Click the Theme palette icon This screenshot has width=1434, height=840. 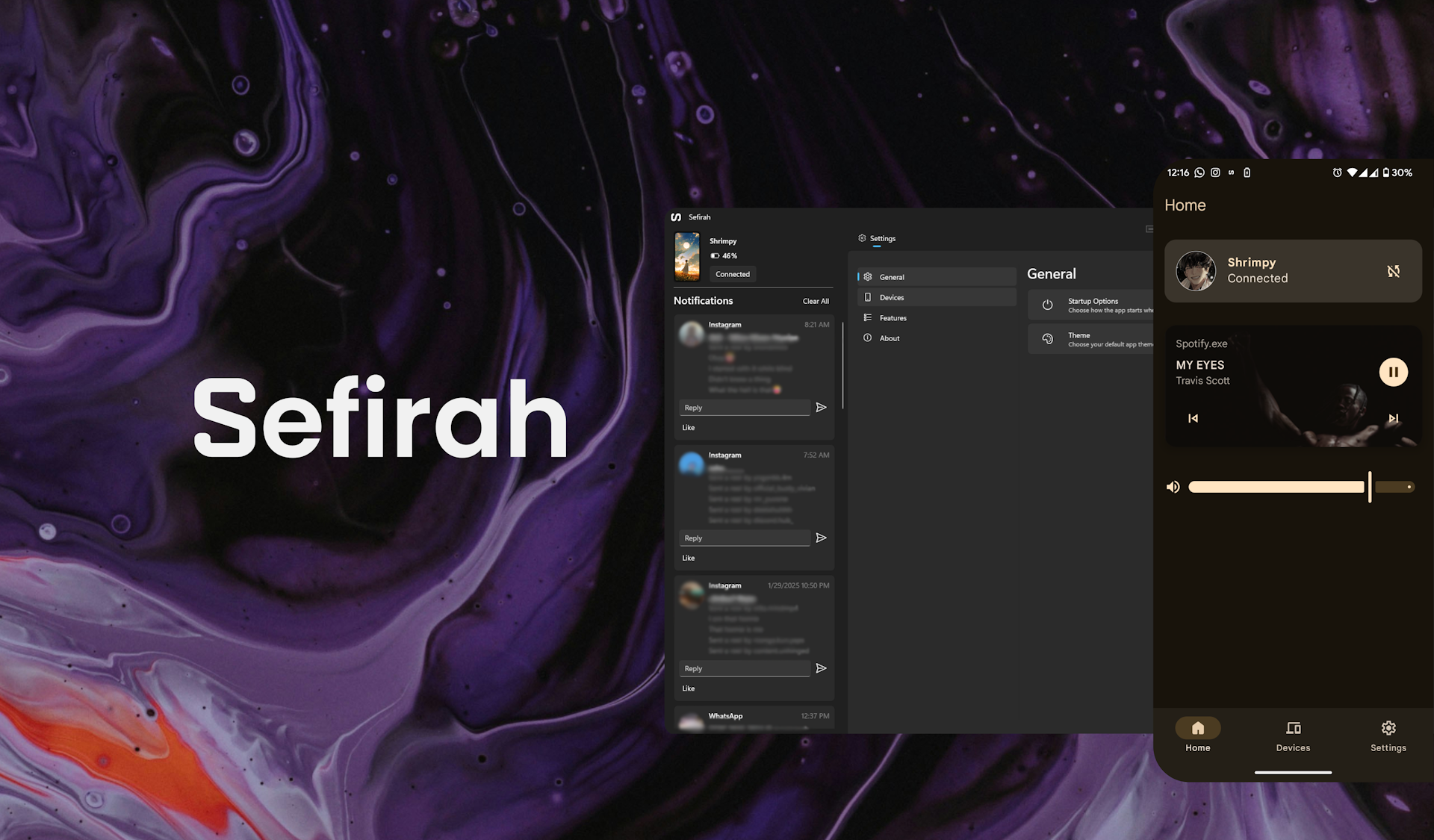(x=1047, y=339)
